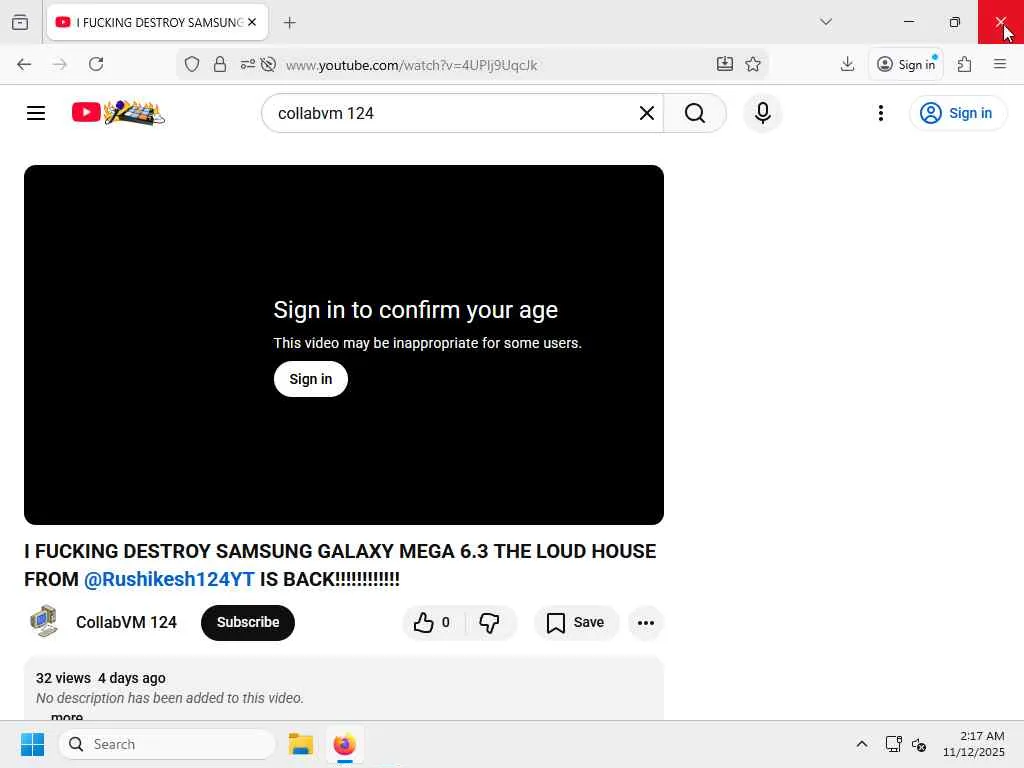This screenshot has height=768, width=1024.
Task: Like the video with thumbs up
Action: pos(432,622)
